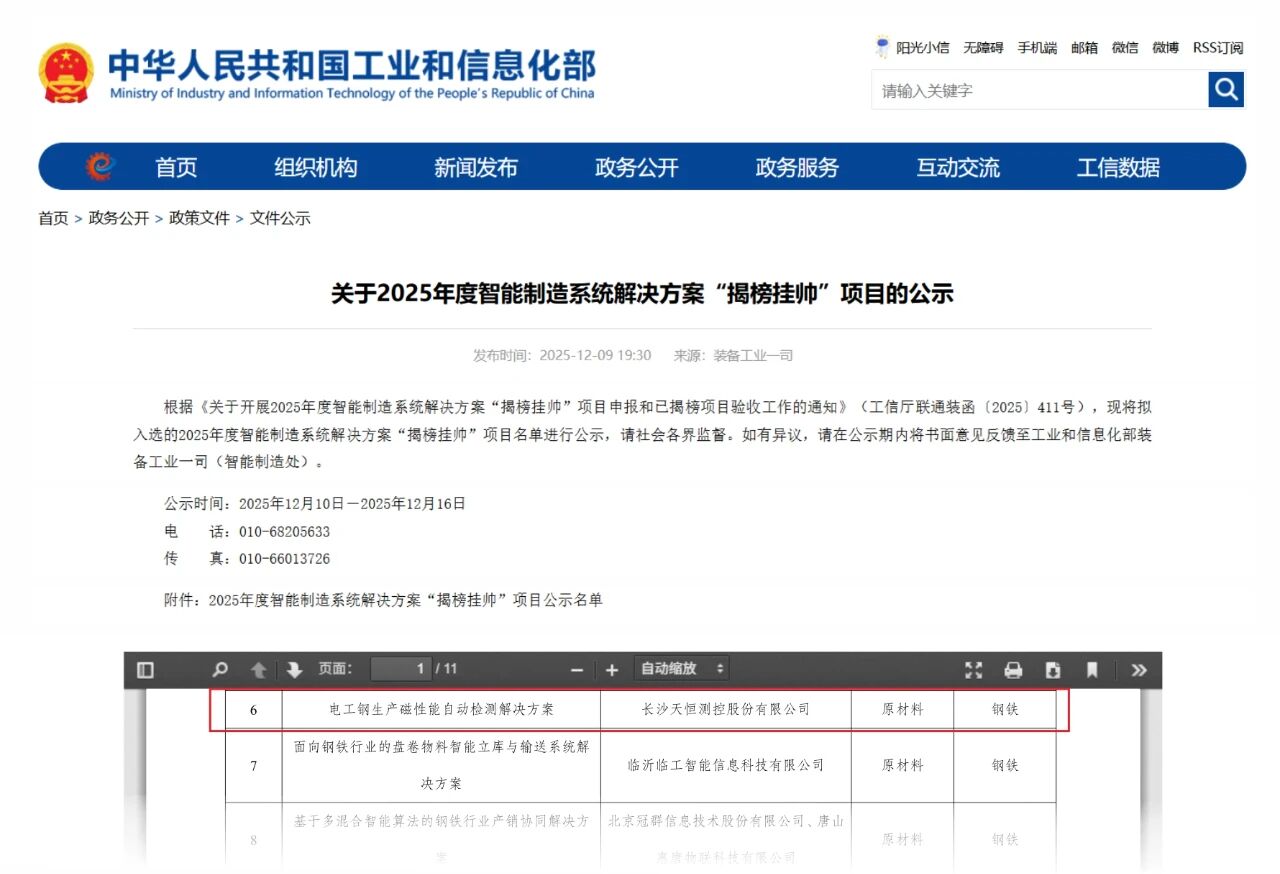Switch PDF viewer to presentation mode
The height and width of the screenshot is (874, 1280).
(973, 669)
